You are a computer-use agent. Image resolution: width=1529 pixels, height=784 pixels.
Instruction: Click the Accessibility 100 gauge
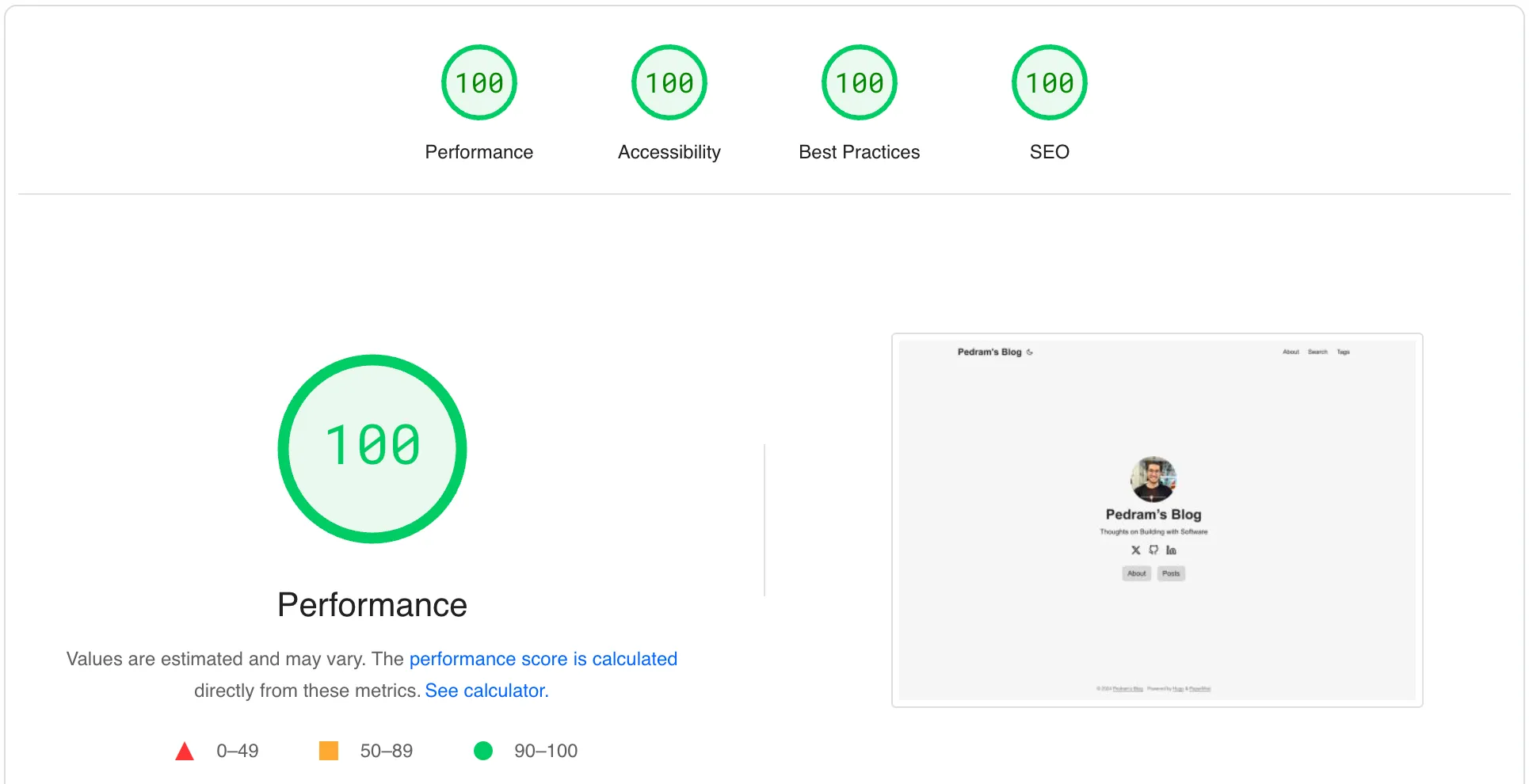click(x=669, y=82)
